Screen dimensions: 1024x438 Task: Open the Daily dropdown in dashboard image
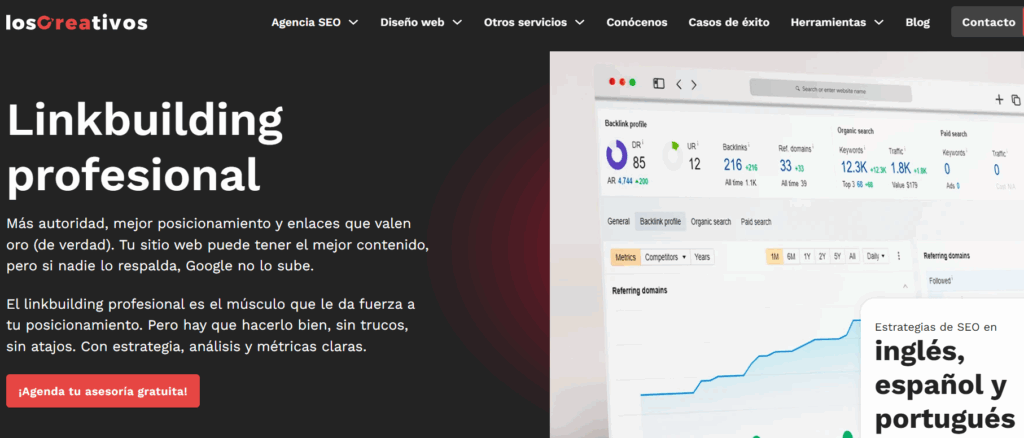(x=876, y=257)
